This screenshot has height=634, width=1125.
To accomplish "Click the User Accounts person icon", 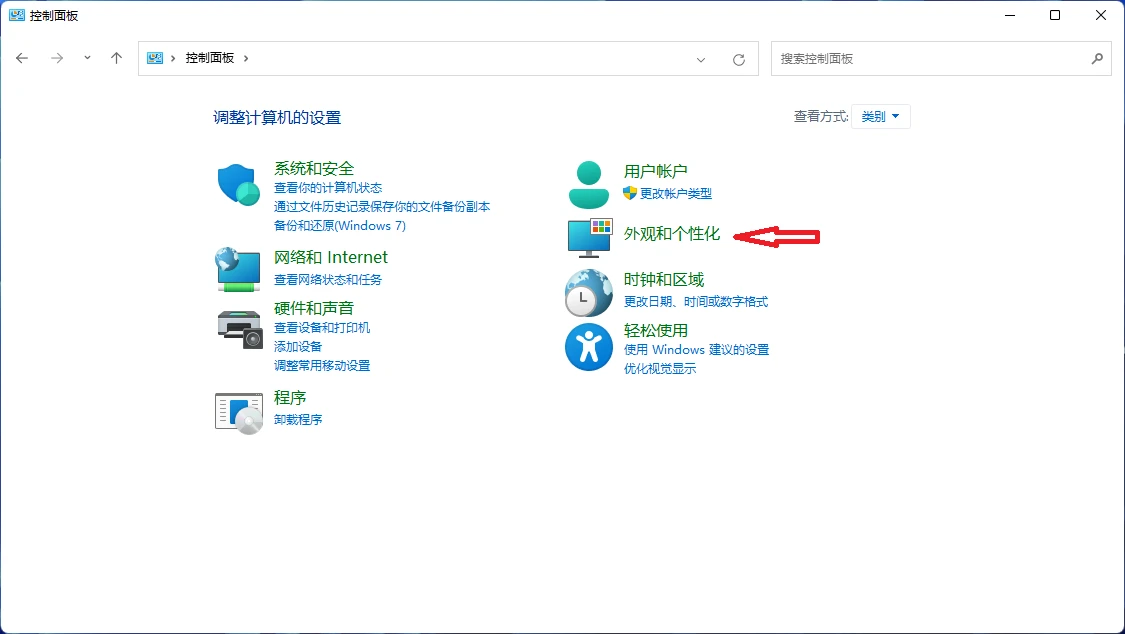I will (589, 184).
